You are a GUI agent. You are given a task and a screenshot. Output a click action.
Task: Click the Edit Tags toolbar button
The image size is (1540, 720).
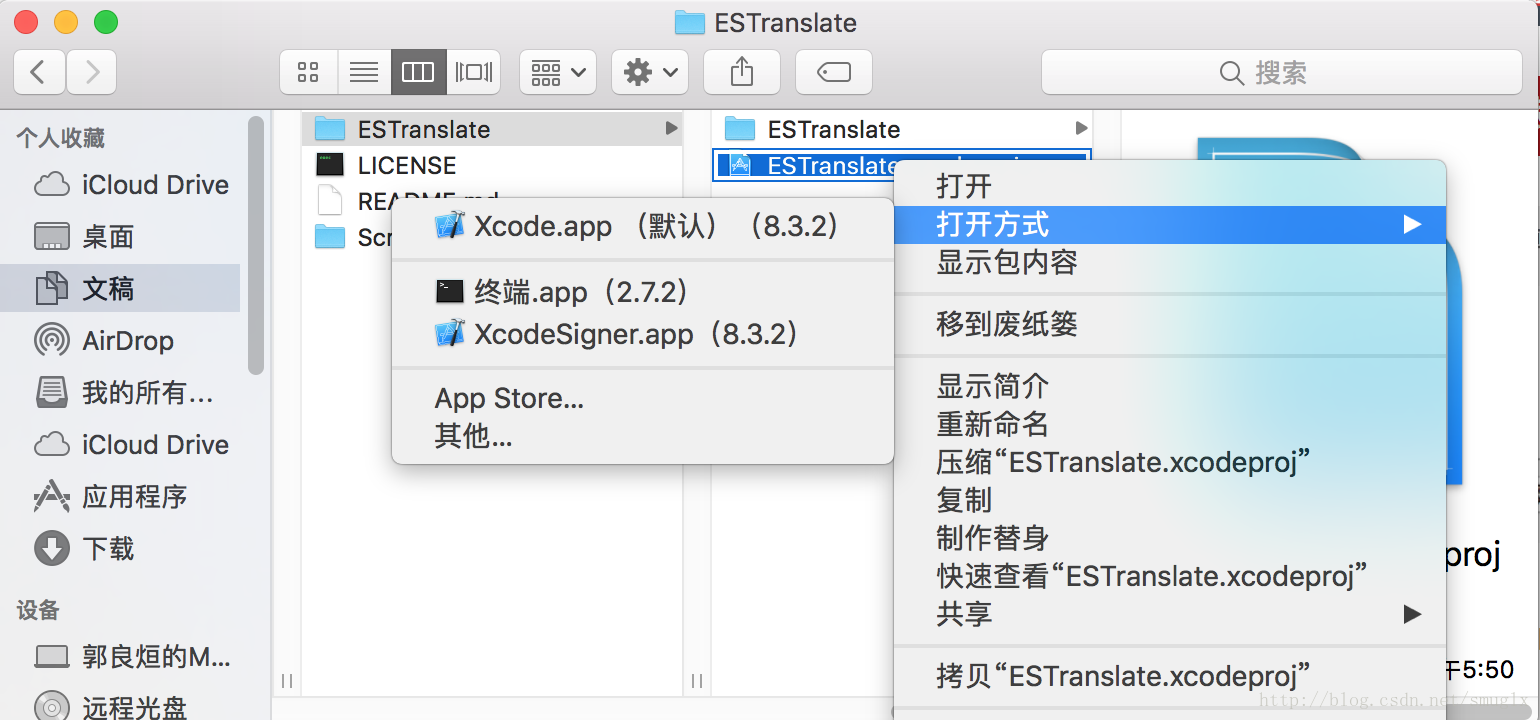pyautogui.click(x=834, y=72)
